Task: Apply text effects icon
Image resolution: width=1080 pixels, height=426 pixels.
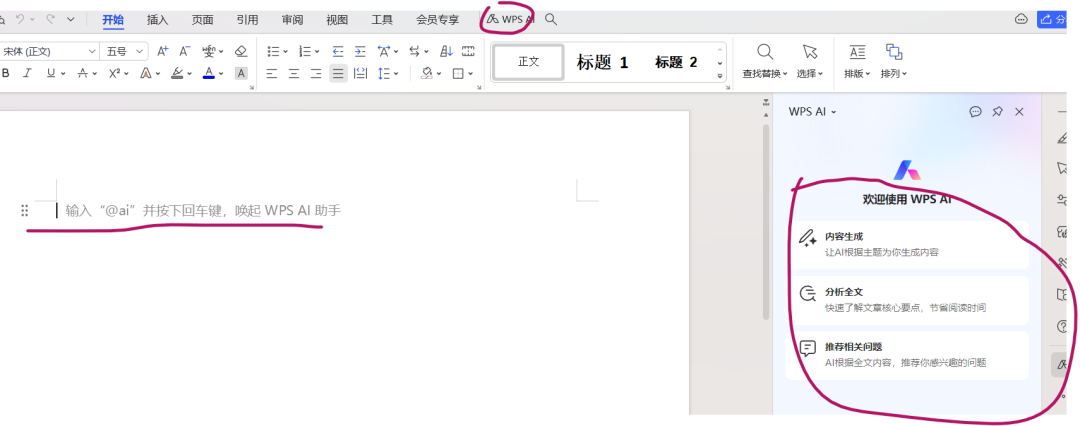Action: tap(146, 73)
